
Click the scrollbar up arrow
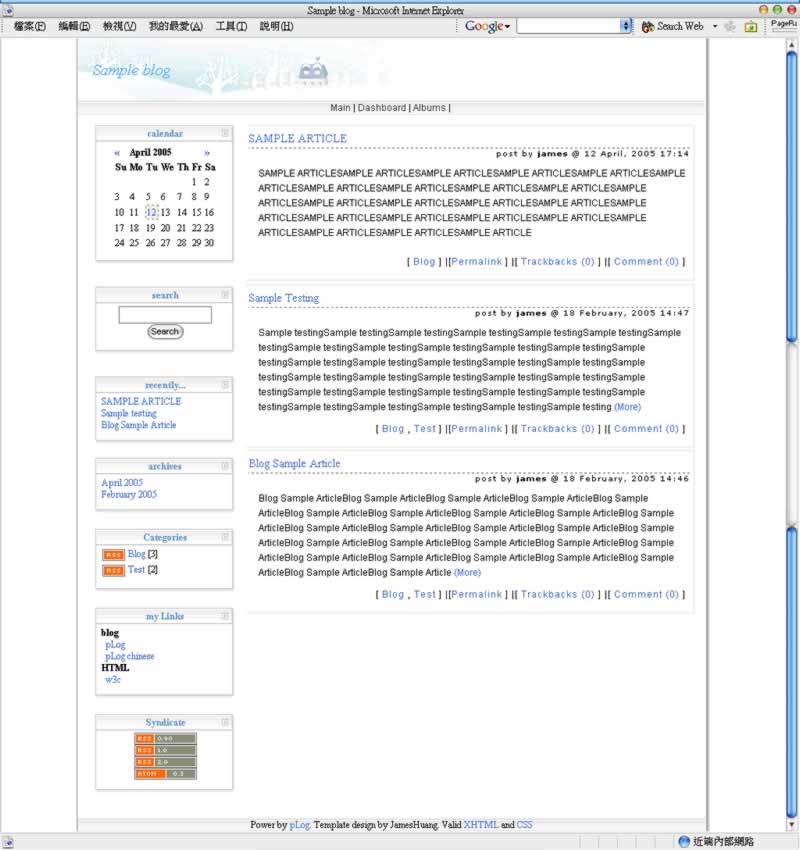[x=791, y=46]
